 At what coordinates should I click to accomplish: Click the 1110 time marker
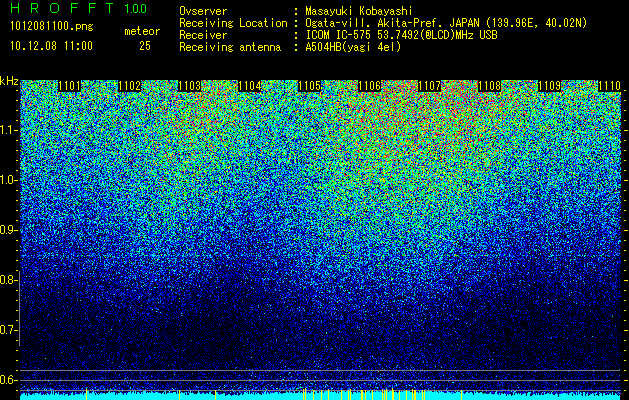609,86
